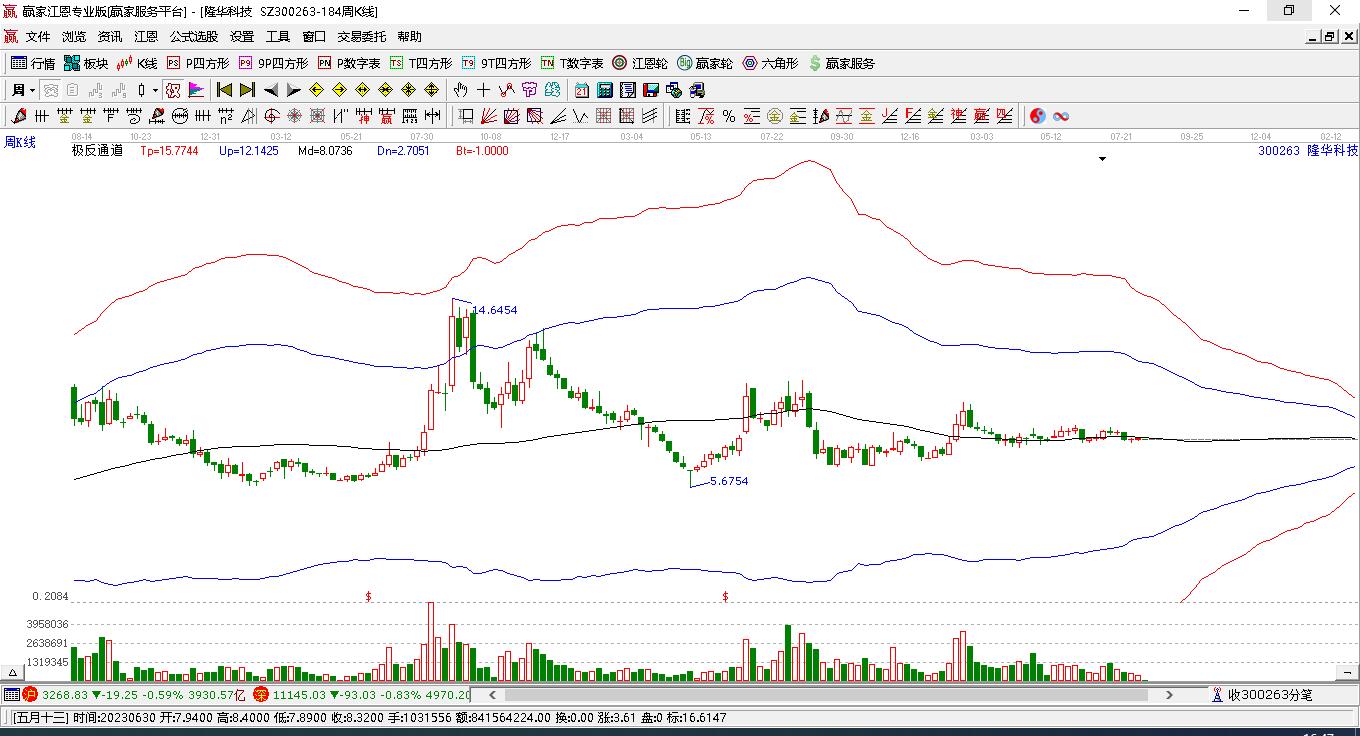This screenshot has height=736, width=1360.
Task: Click the Dn=2.7051 indicator value
Action: click(403, 151)
